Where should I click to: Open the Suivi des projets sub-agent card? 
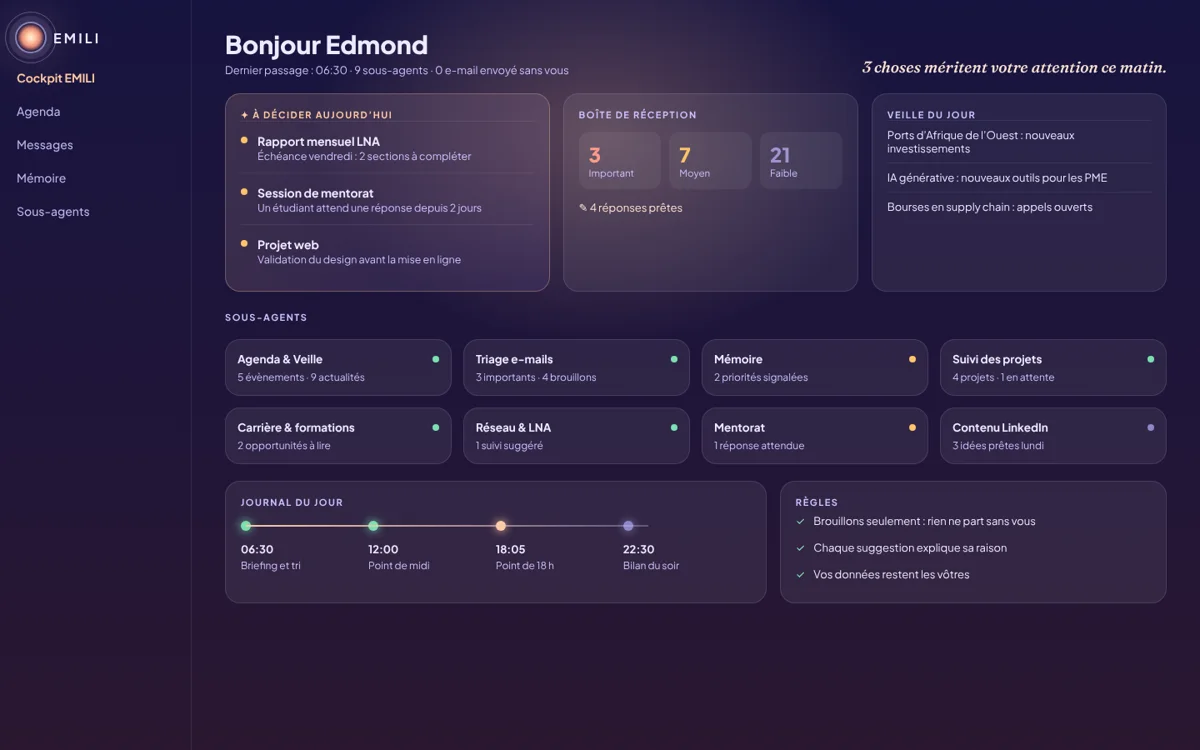[x=1053, y=367]
